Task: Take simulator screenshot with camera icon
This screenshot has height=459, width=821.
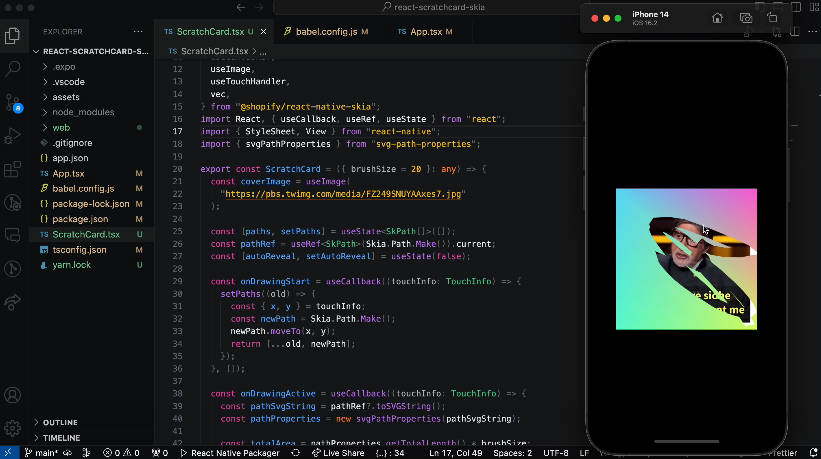Action: (x=746, y=18)
